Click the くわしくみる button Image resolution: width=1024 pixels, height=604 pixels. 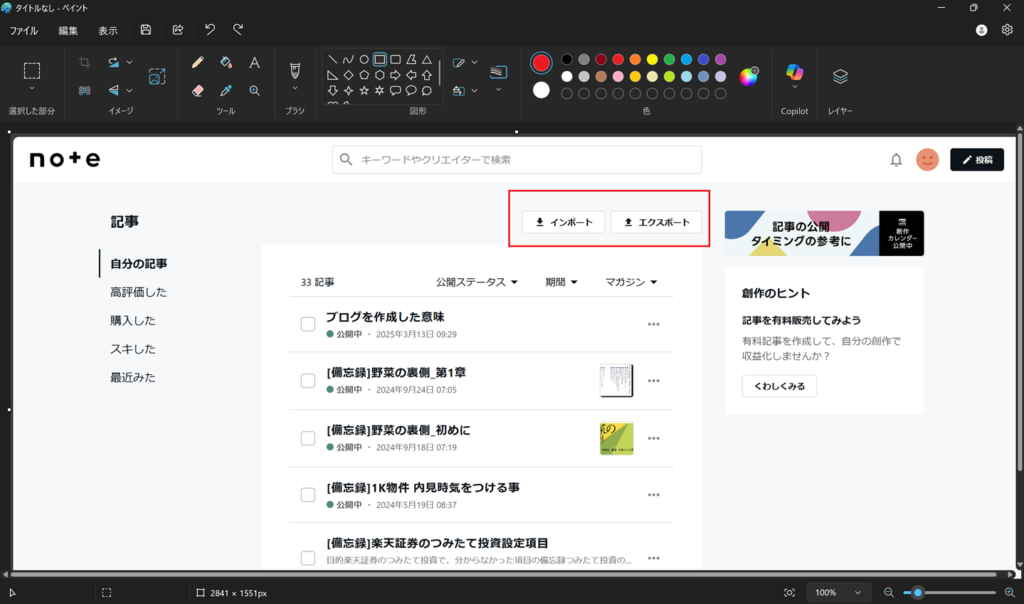coord(779,386)
